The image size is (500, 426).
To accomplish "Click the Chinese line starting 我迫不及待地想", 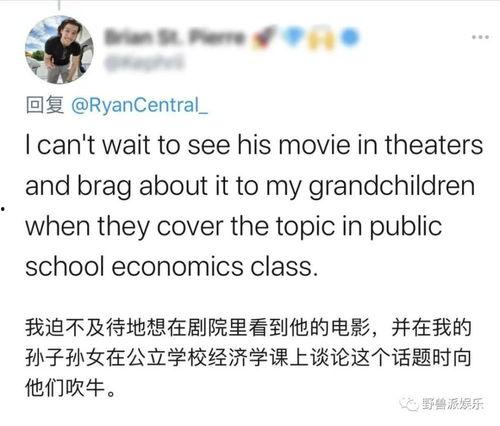I will tap(248, 328).
